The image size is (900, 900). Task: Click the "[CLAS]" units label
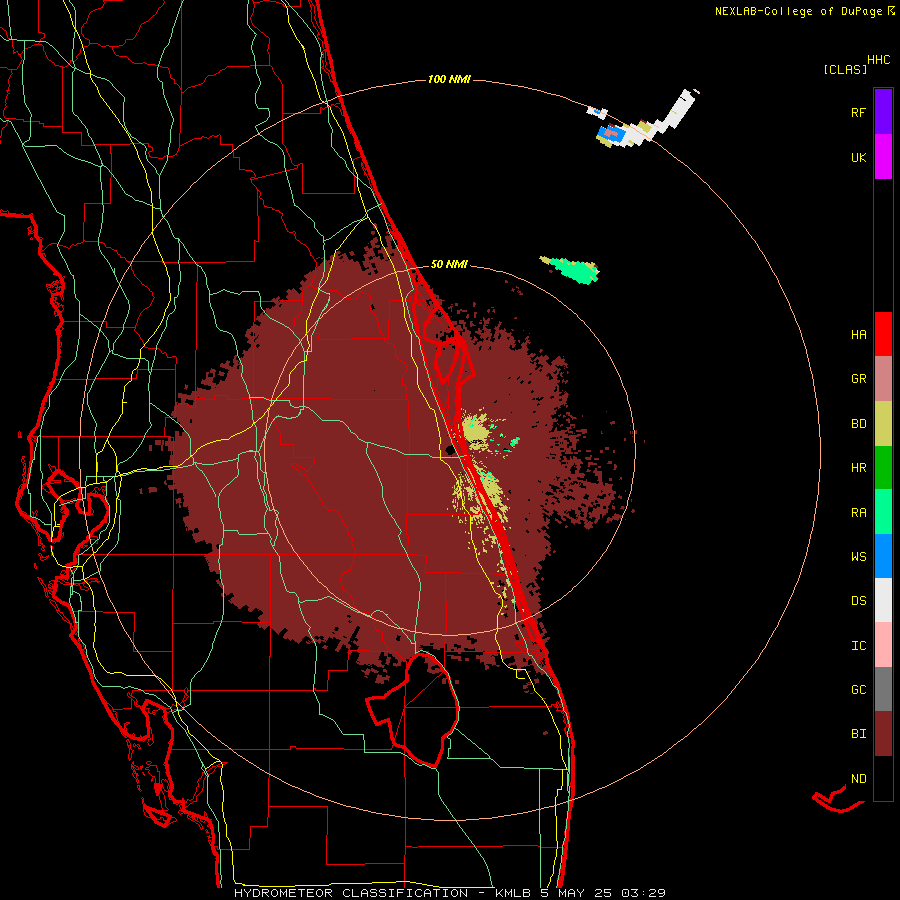[x=845, y=69]
